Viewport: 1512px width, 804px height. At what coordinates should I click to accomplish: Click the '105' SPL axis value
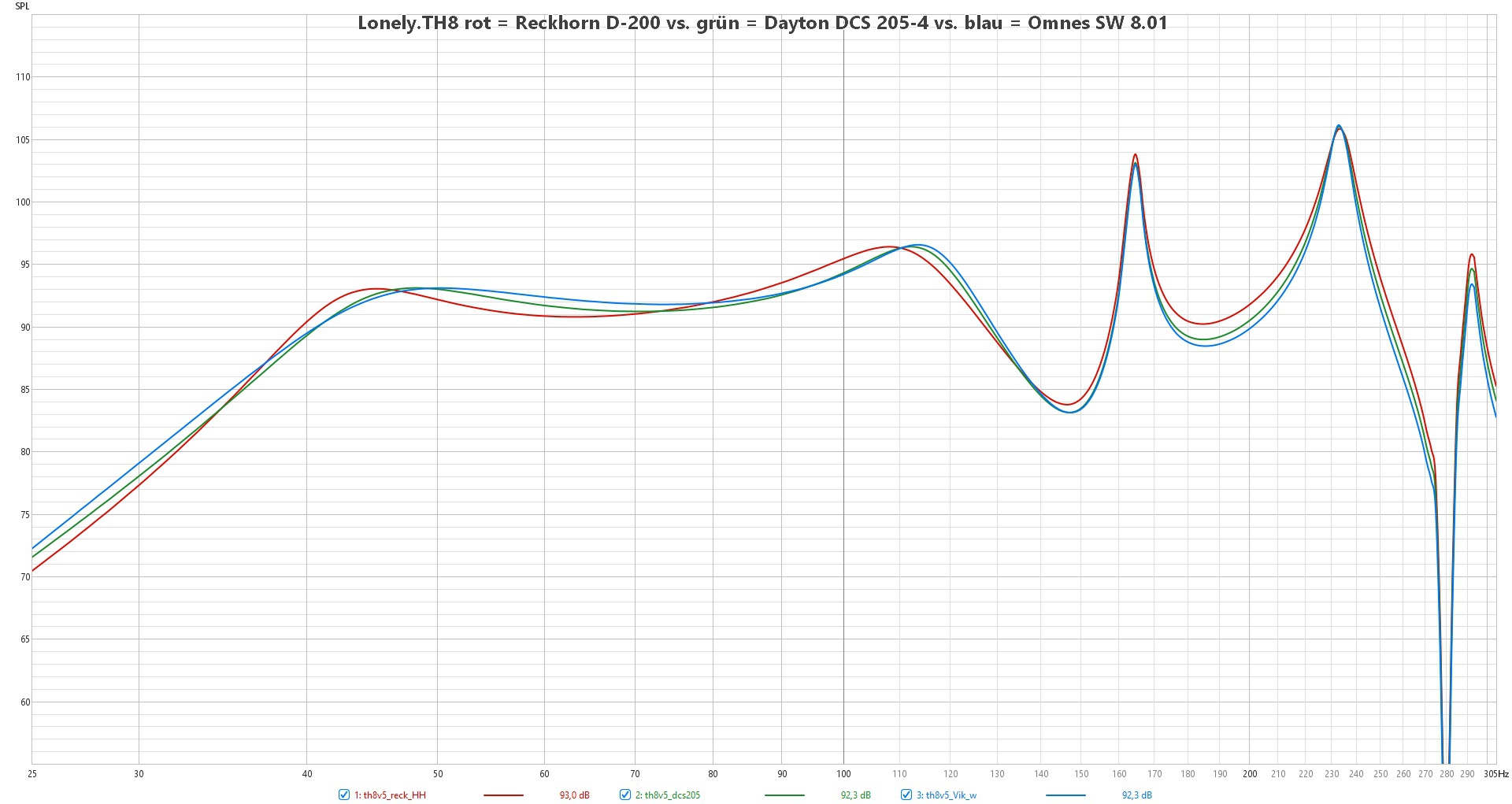pos(23,140)
